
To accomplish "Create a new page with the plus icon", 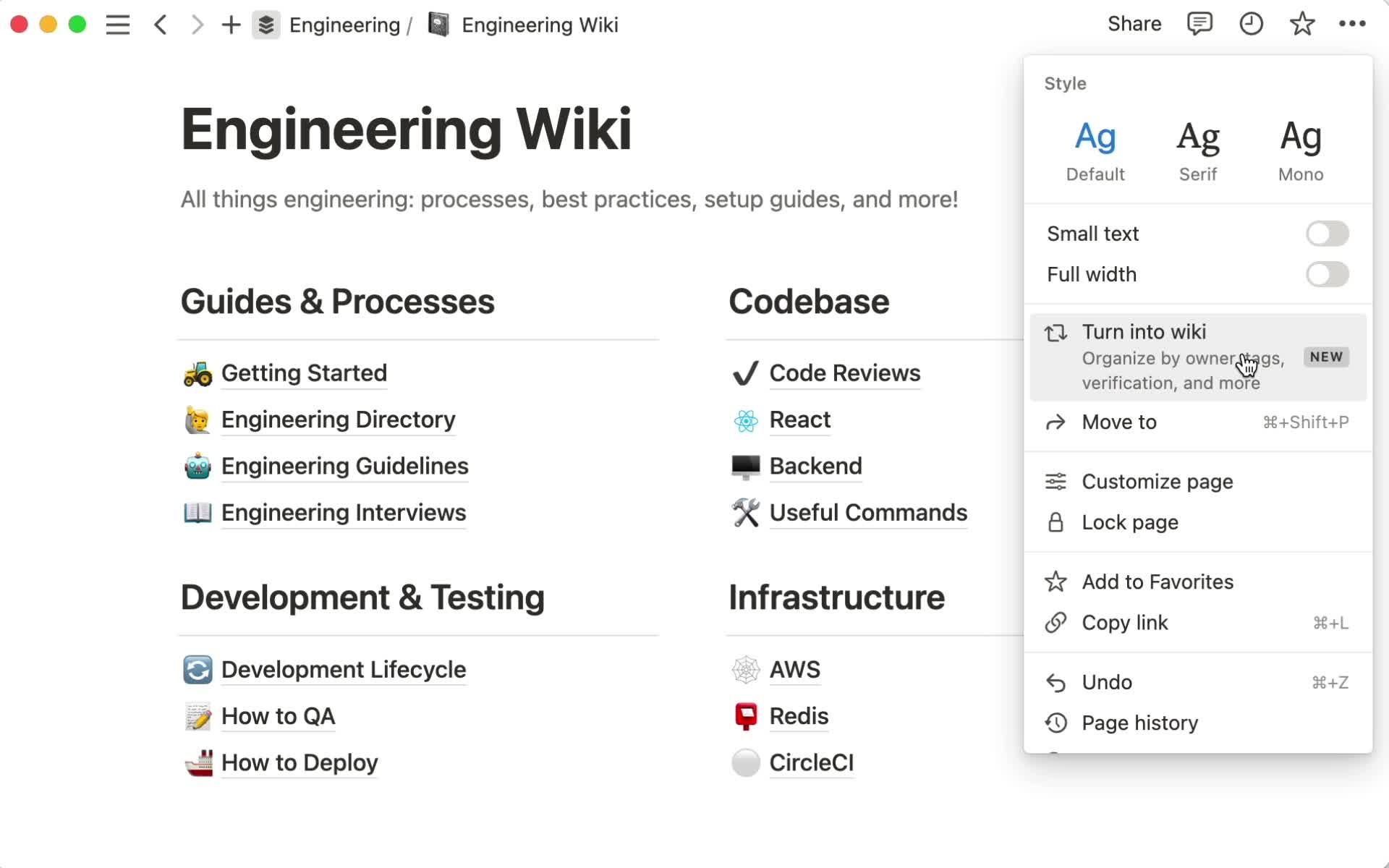I will 231,25.
